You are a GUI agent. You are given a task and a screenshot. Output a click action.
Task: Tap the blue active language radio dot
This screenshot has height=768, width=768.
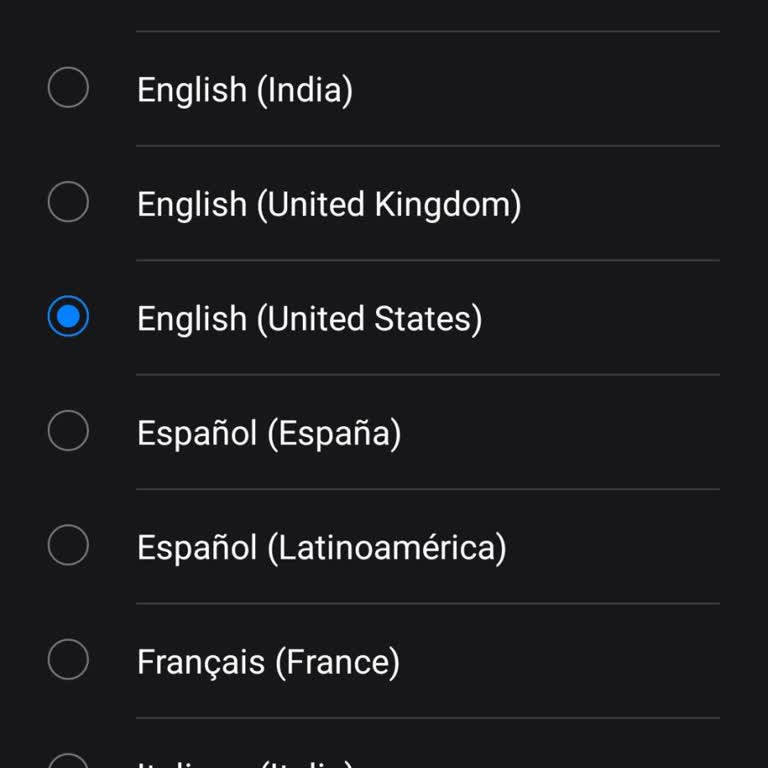point(68,318)
